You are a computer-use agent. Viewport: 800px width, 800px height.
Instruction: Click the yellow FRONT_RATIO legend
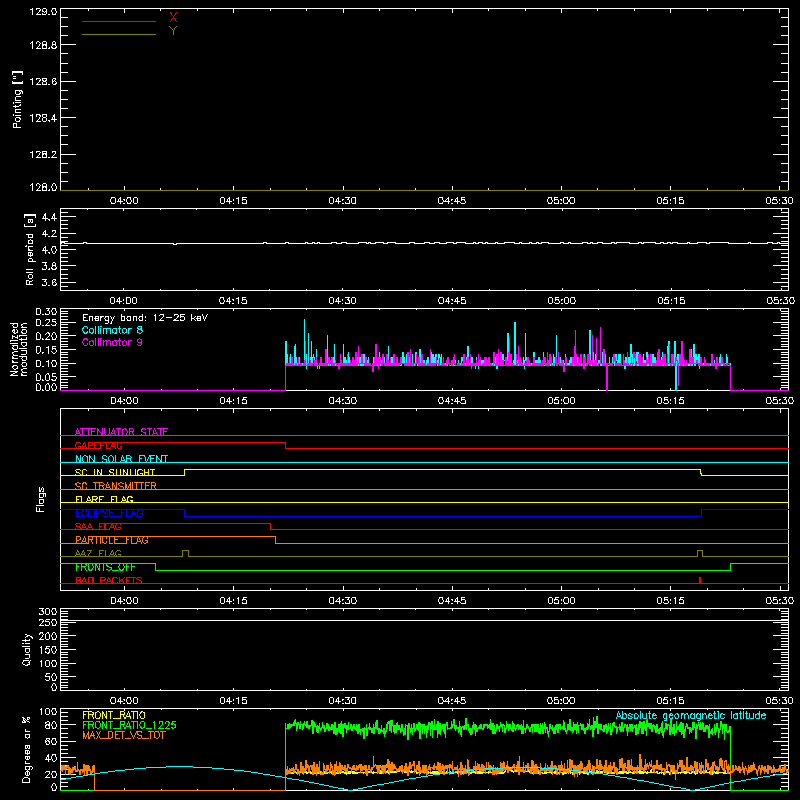pos(114,715)
